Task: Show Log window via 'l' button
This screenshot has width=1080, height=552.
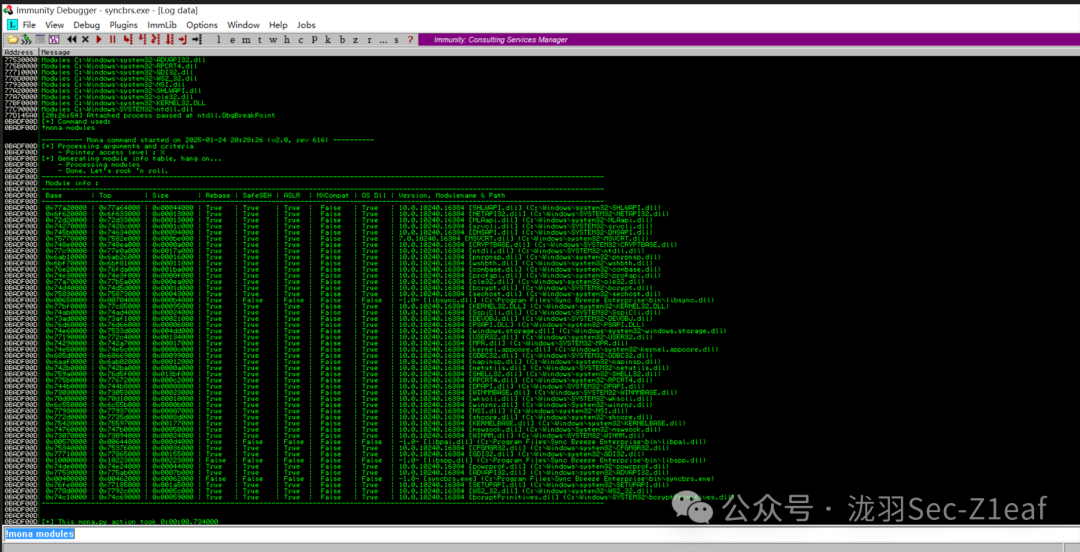Action: point(218,40)
